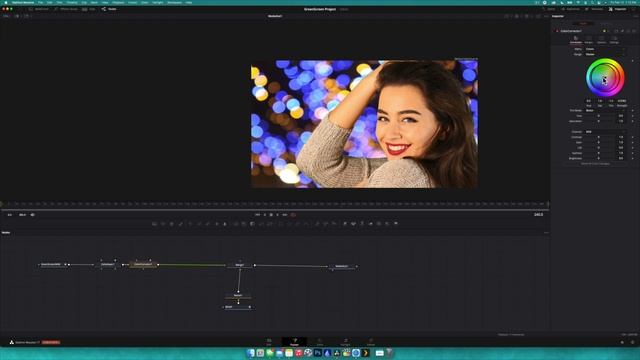Image resolution: width=640 pixels, height=360 pixels.
Task: Open the Nodes panel options menu
Action: click(x=546, y=233)
